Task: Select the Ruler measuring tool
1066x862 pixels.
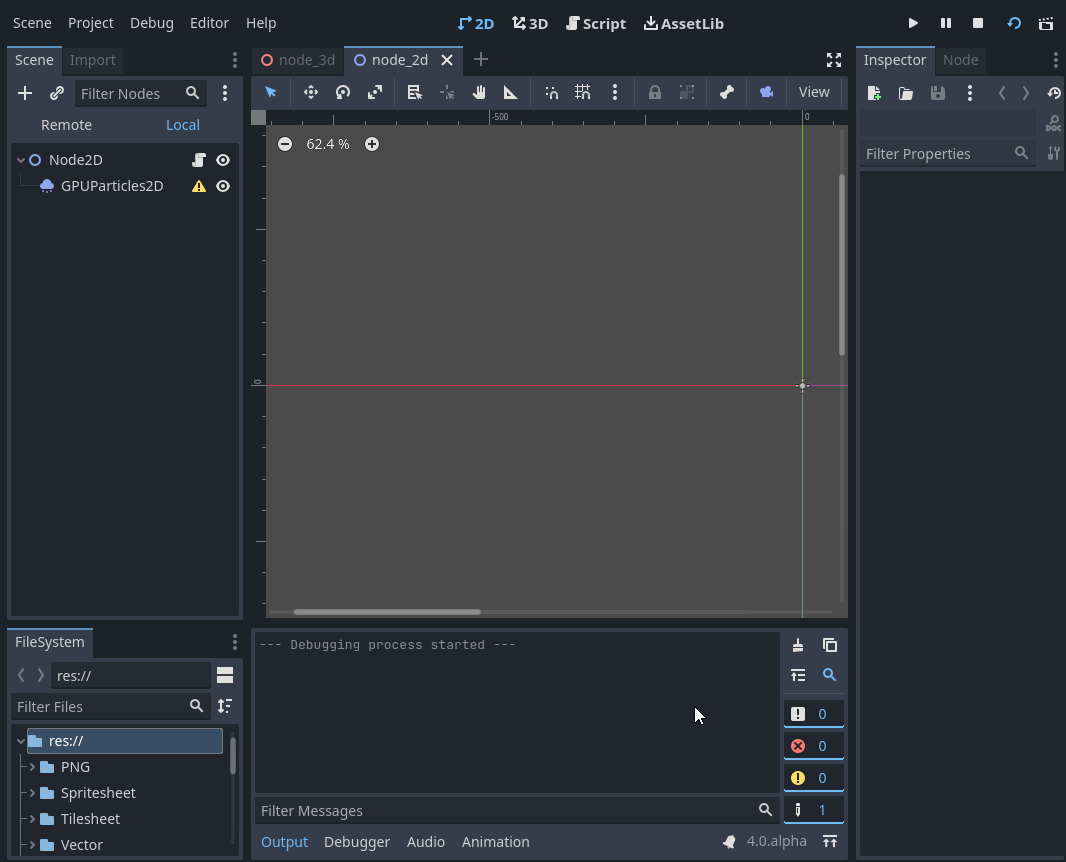Action: pyautogui.click(x=510, y=92)
